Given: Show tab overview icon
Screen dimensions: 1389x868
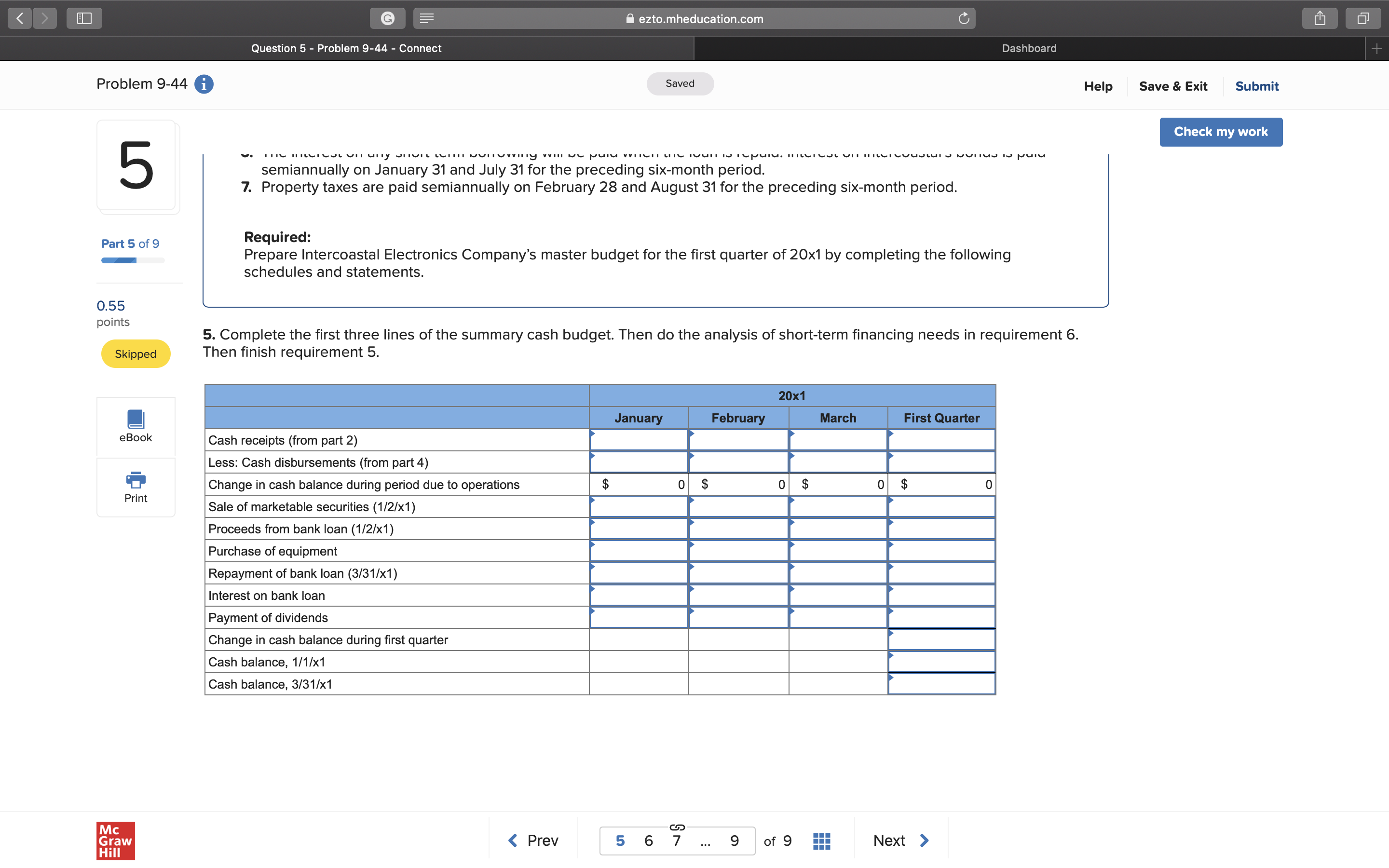Looking at the screenshot, I should click(x=1363, y=18).
